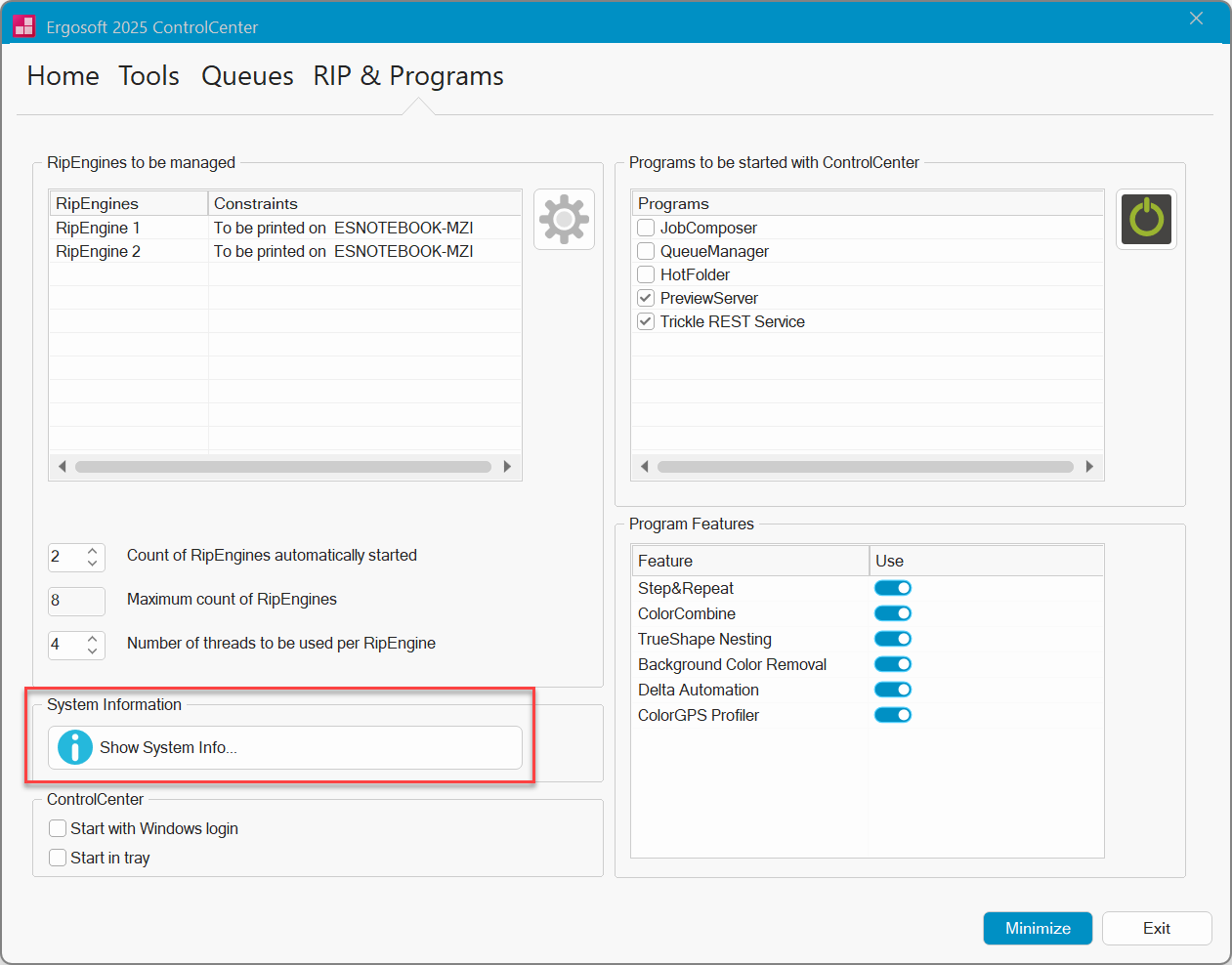This screenshot has width=1232, height=965.
Task: Click the Programs column header
Action: [868, 203]
